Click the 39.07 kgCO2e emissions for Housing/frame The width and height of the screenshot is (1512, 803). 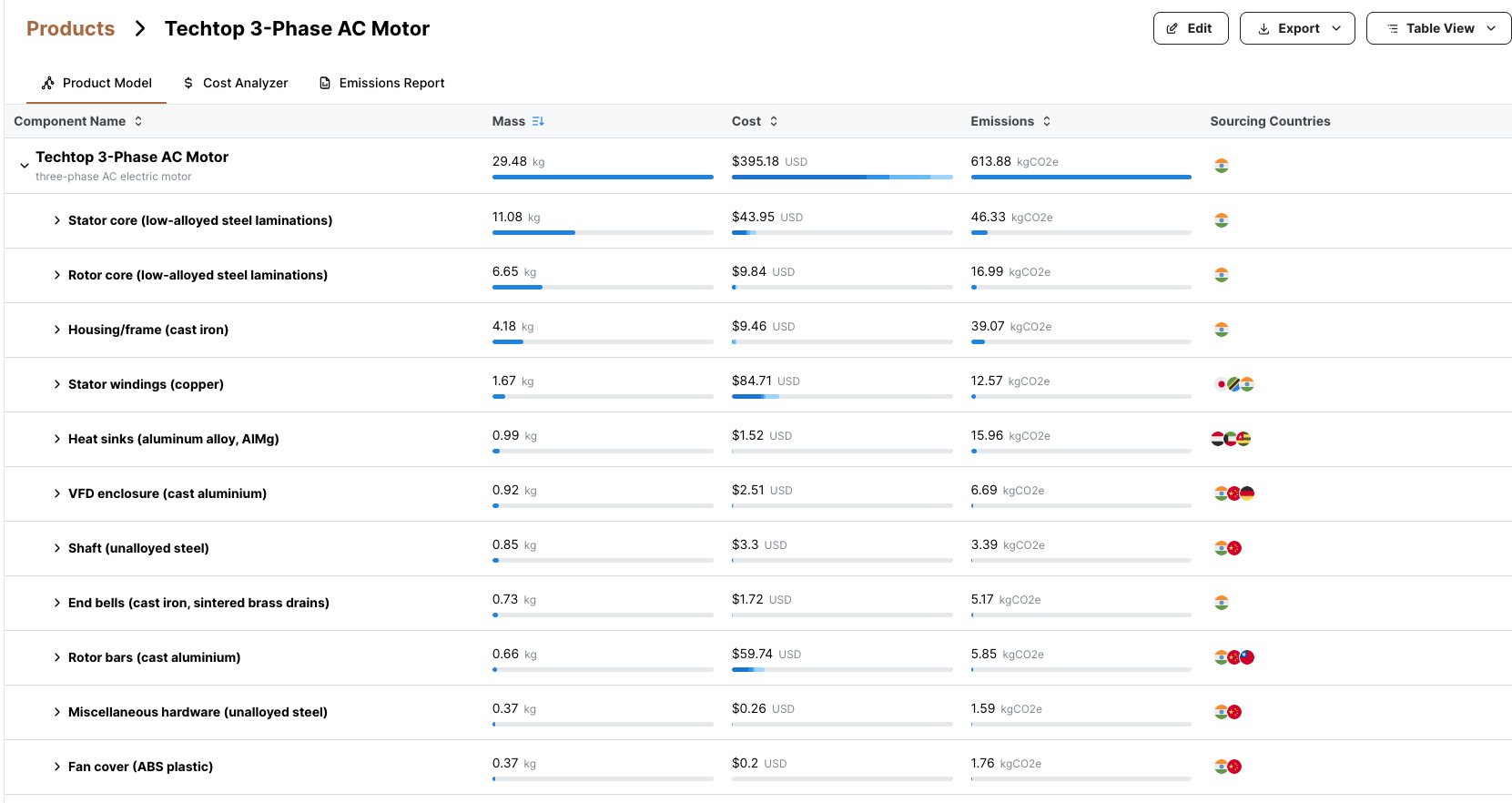(1011, 326)
